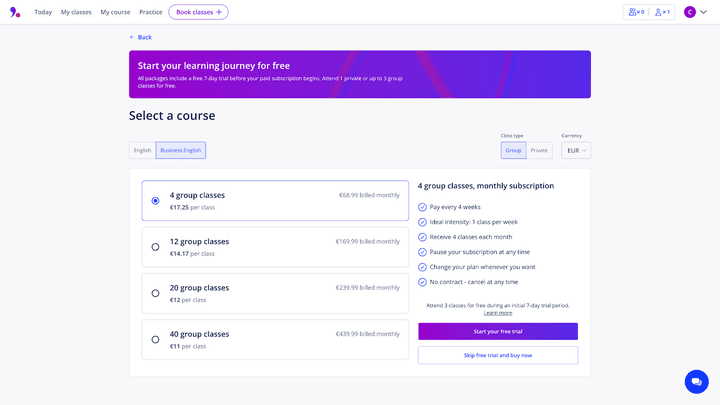Click the Lingoda logo icon

point(15,12)
